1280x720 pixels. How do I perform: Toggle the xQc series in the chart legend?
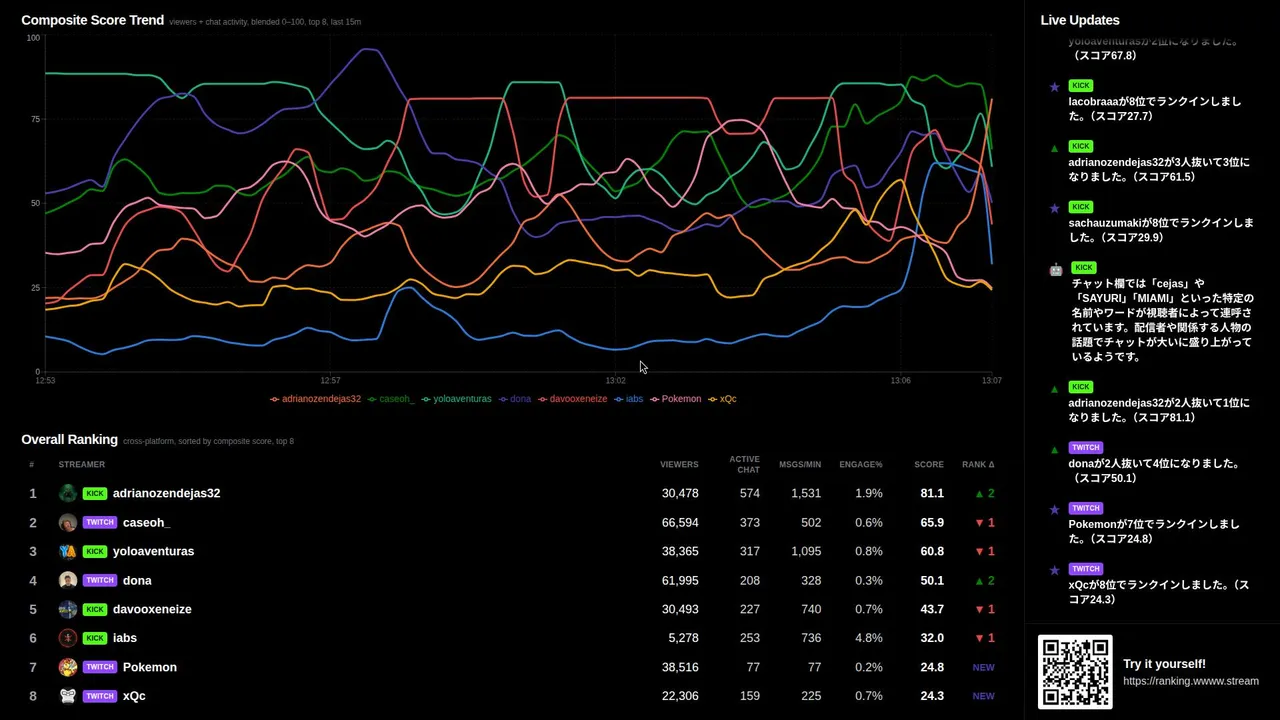pyautogui.click(x=722, y=399)
